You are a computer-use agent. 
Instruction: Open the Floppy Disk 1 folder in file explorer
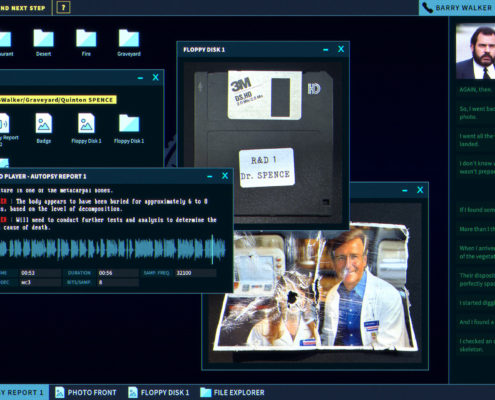pos(129,128)
